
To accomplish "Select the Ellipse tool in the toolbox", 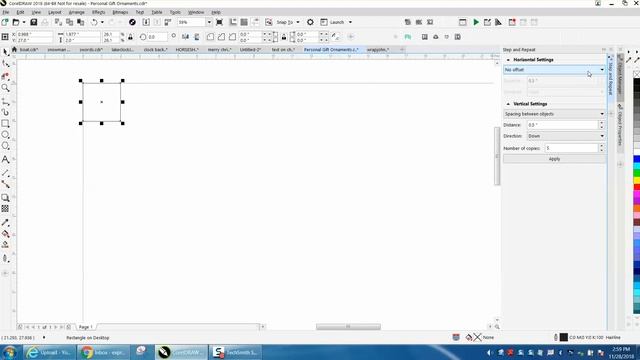I will pos(5,134).
